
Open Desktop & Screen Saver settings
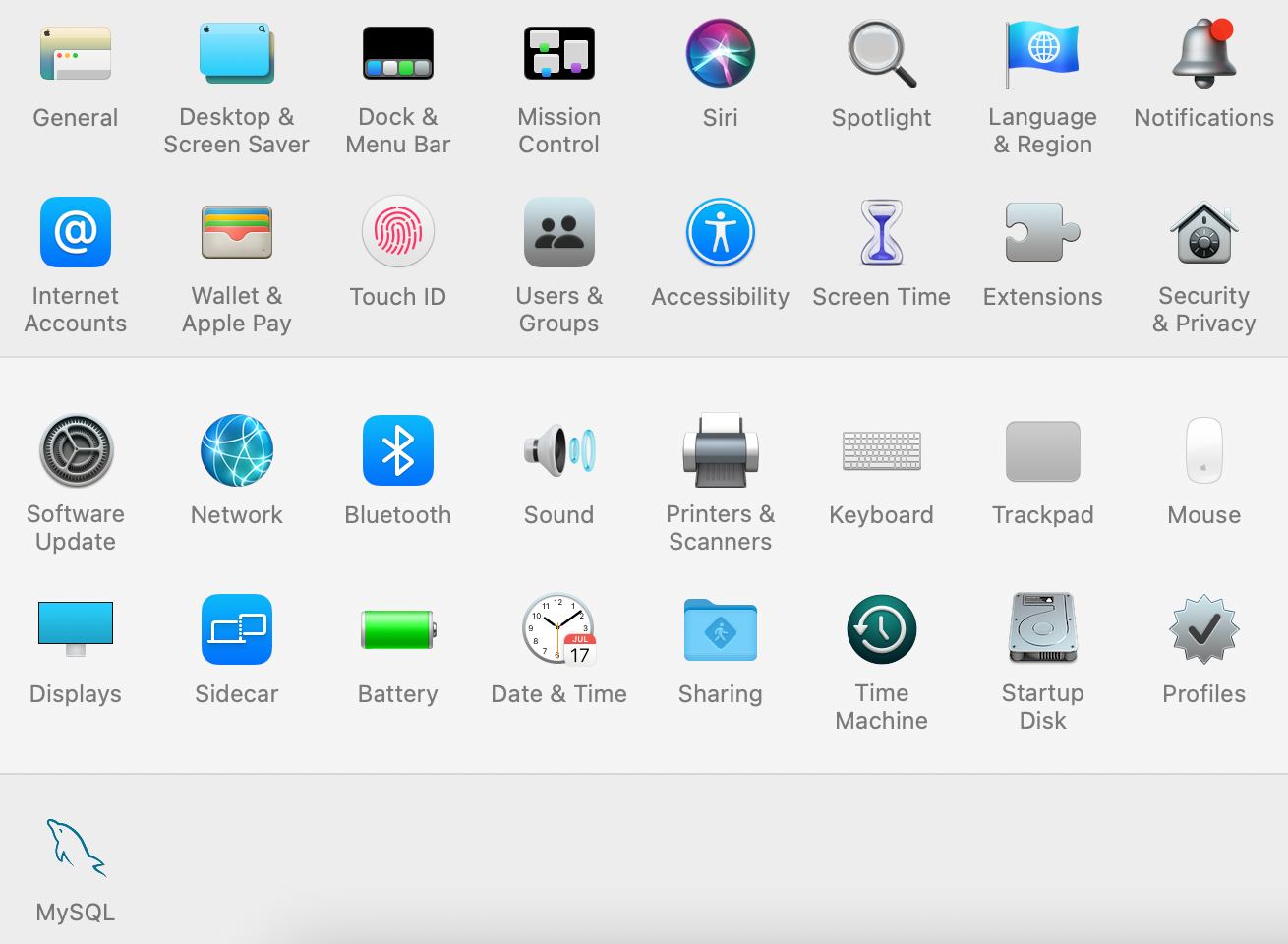(237, 54)
